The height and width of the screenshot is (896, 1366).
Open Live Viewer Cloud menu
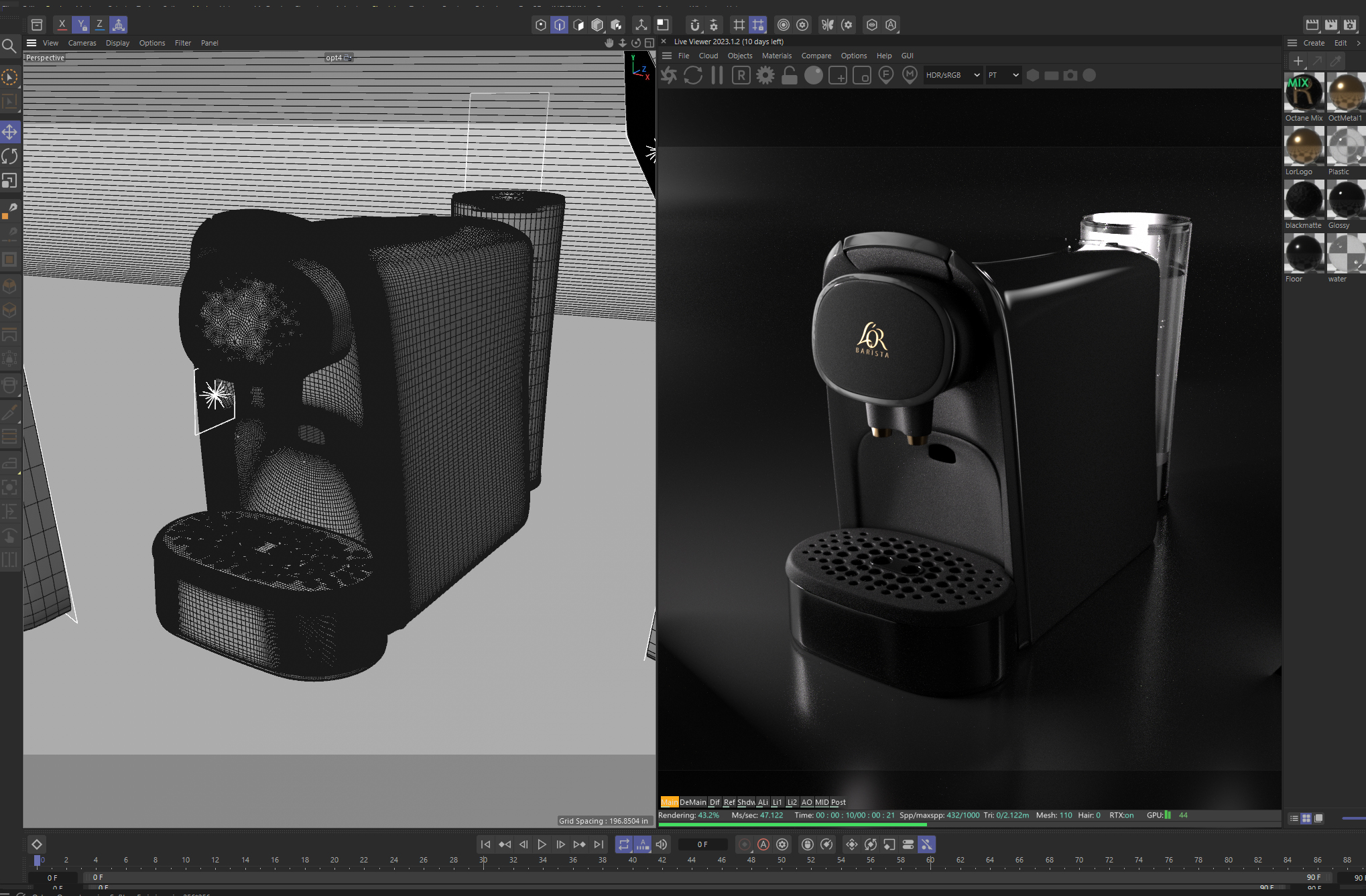click(708, 56)
